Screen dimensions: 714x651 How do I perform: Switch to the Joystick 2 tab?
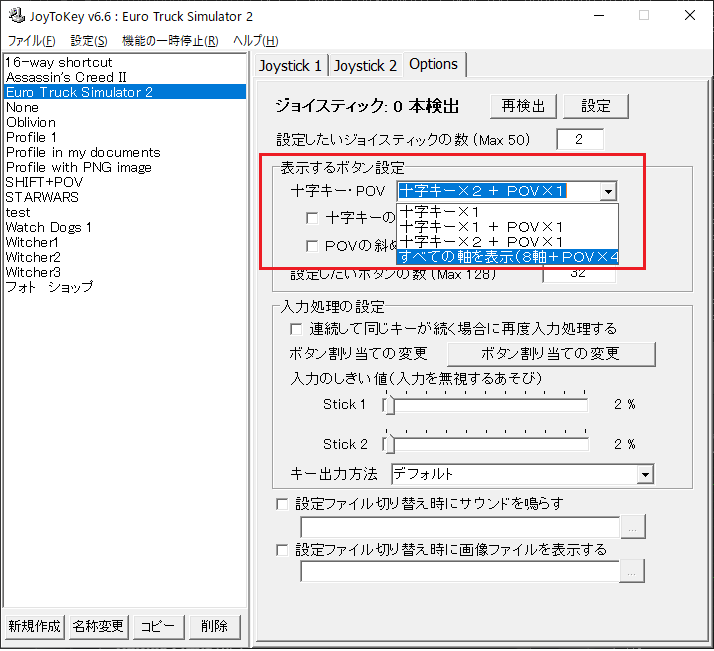[x=365, y=66]
